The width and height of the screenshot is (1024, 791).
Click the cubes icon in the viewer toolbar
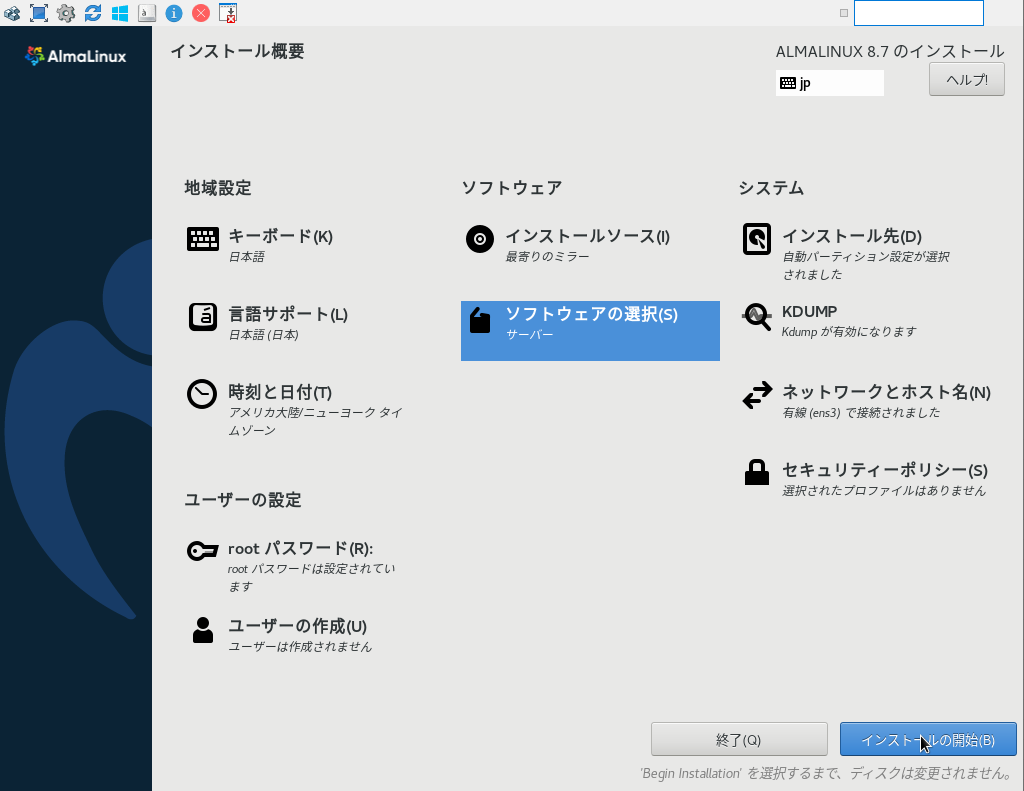click(12, 12)
